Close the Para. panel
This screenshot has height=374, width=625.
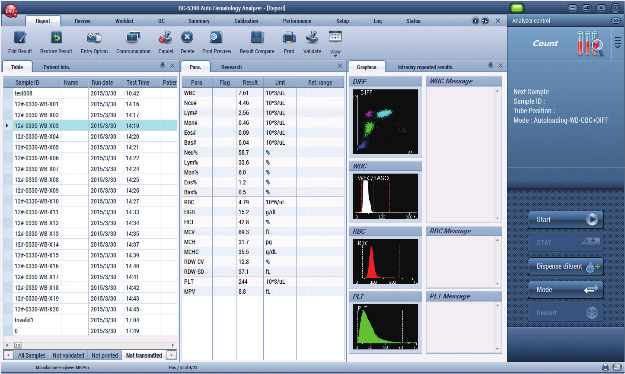coord(340,66)
